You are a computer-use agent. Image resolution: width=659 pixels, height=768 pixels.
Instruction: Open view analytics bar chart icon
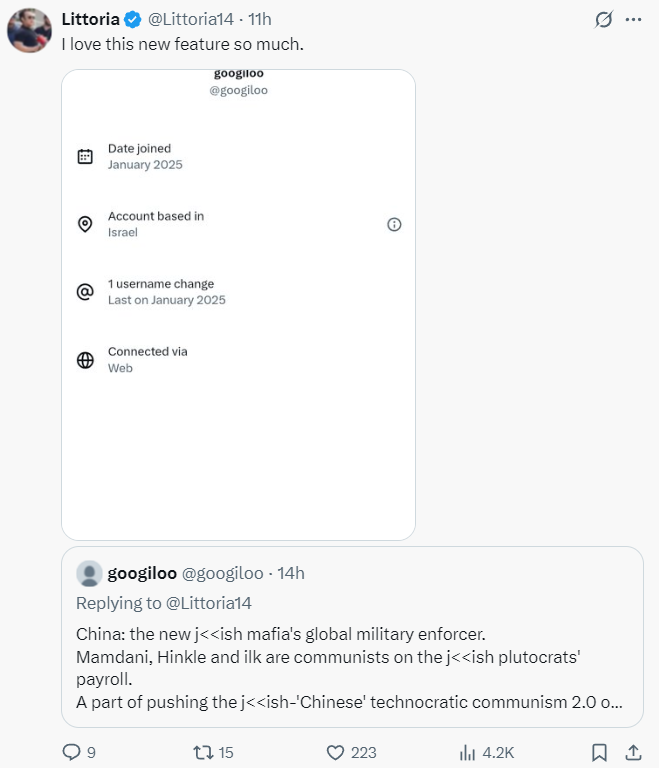467,752
